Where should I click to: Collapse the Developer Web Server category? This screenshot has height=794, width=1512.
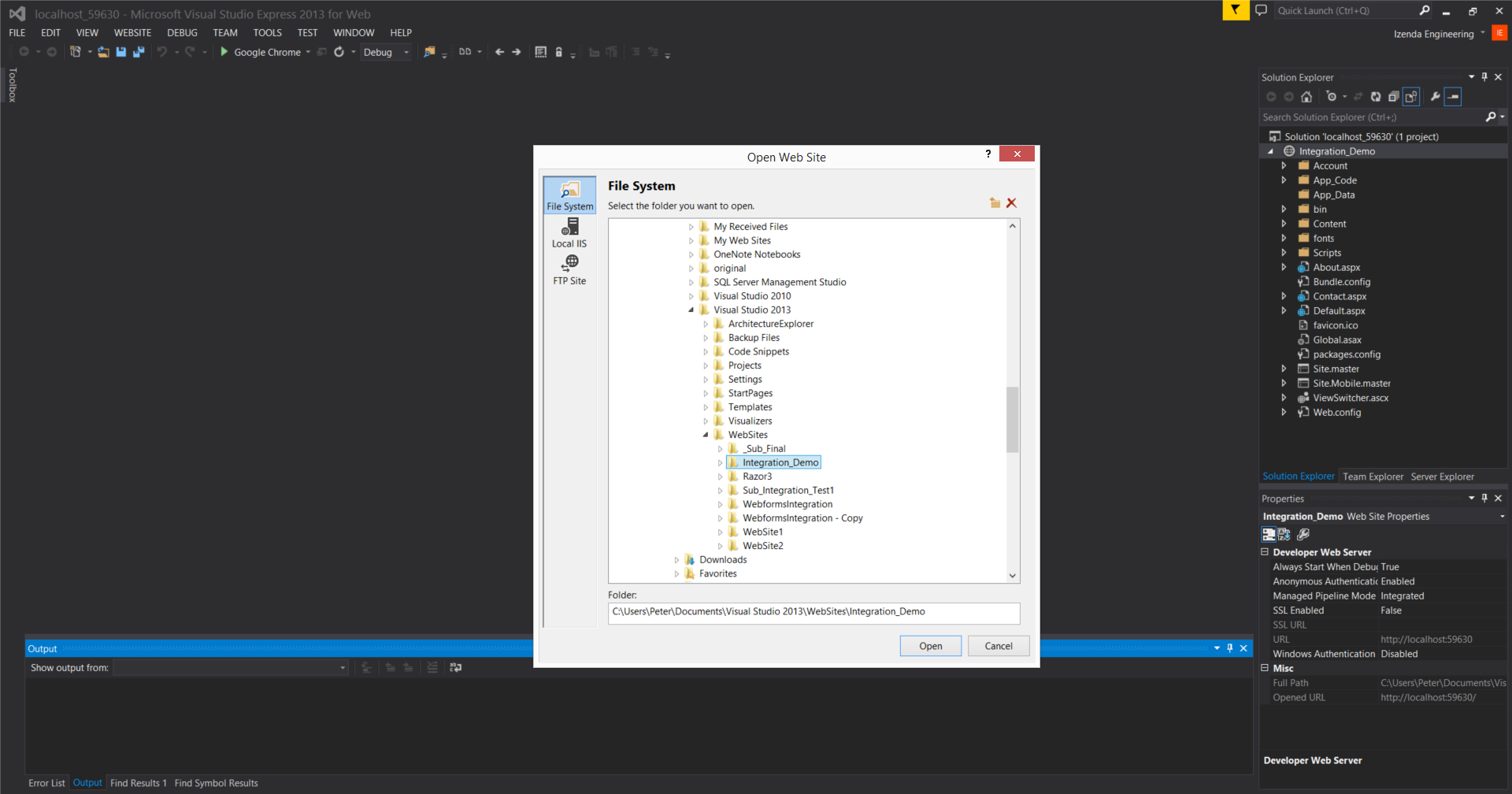pyautogui.click(x=1265, y=552)
